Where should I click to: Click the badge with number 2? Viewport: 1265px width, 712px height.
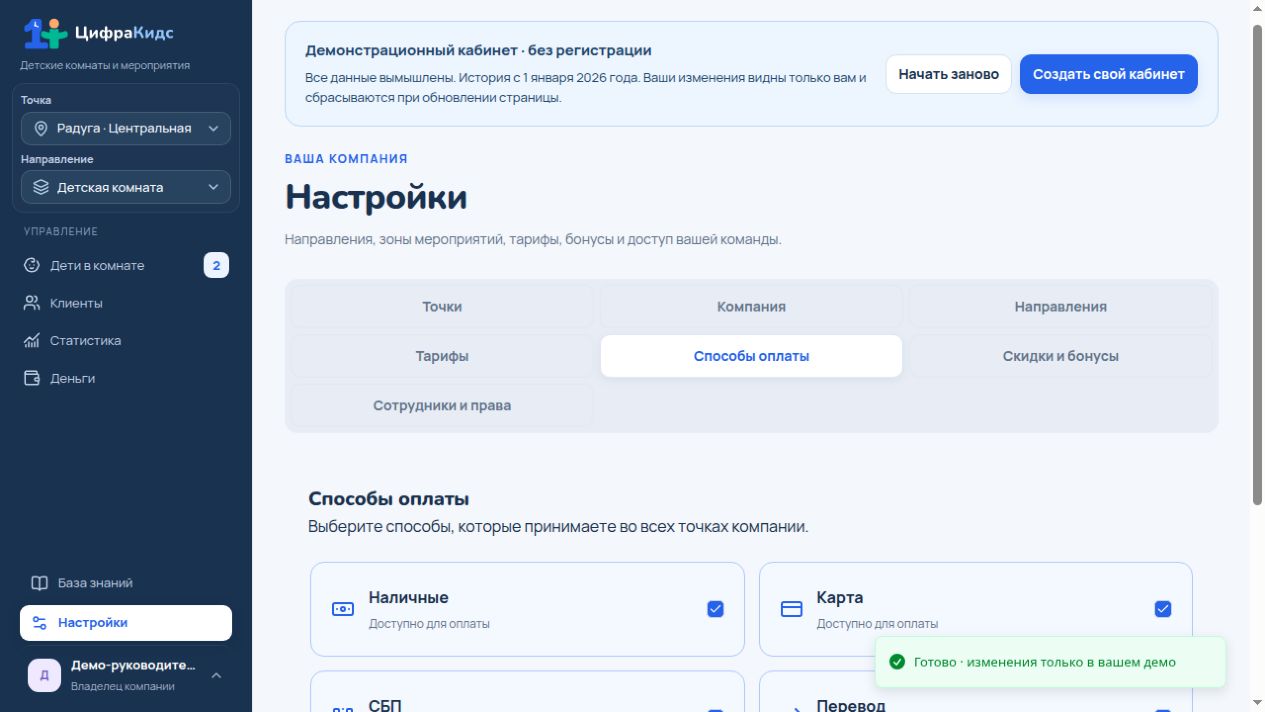pyautogui.click(x=216, y=265)
